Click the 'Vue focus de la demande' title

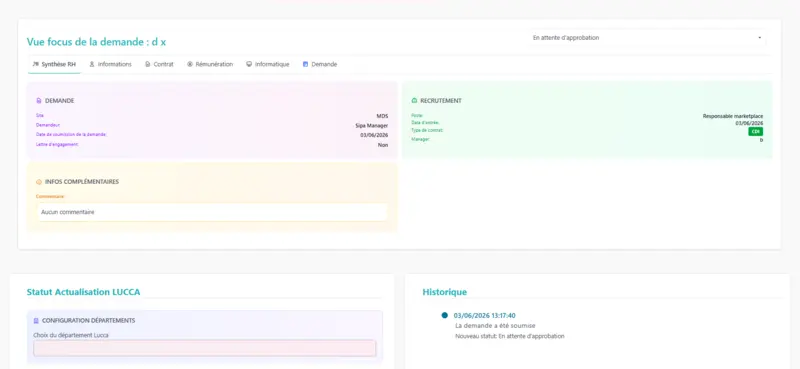96,42
